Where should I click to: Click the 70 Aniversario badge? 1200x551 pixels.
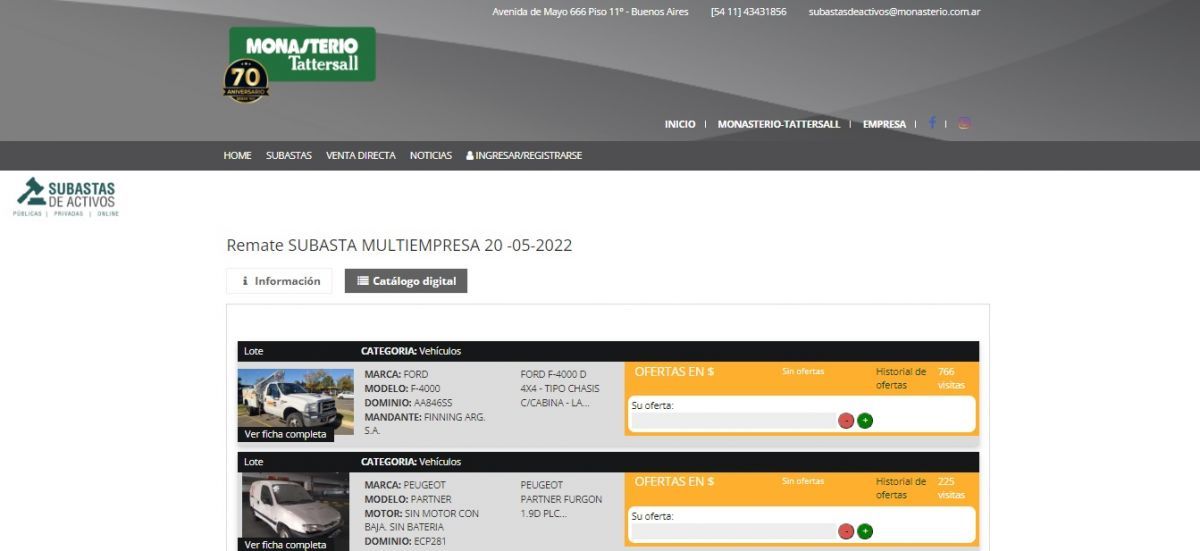(x=245, y=80)
